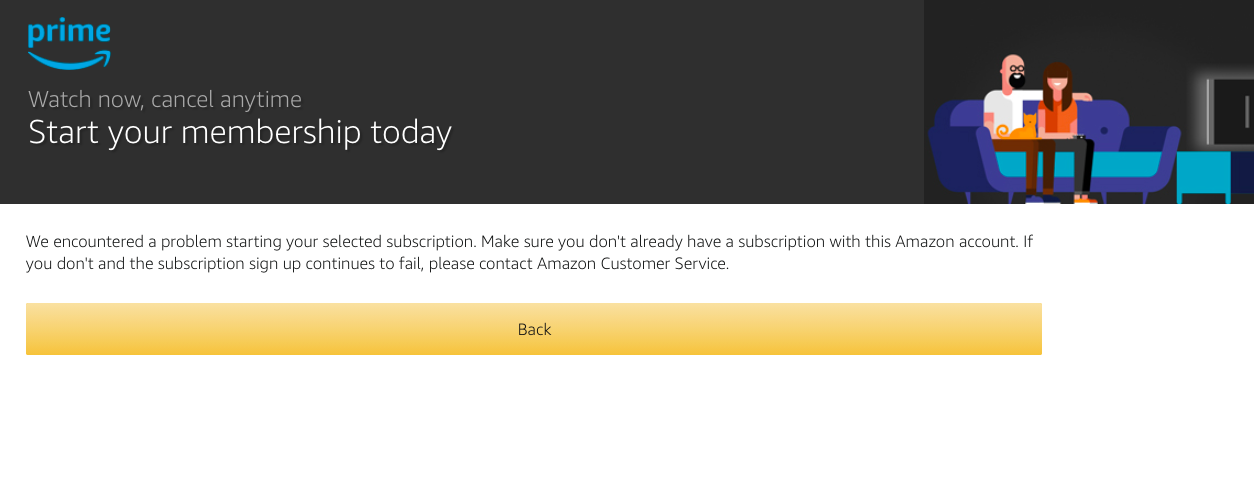Click the "Watch now, cancel anytime" tagline
Image resolution: width=1254 pixels, height=483 pixels.
(165, 99)
